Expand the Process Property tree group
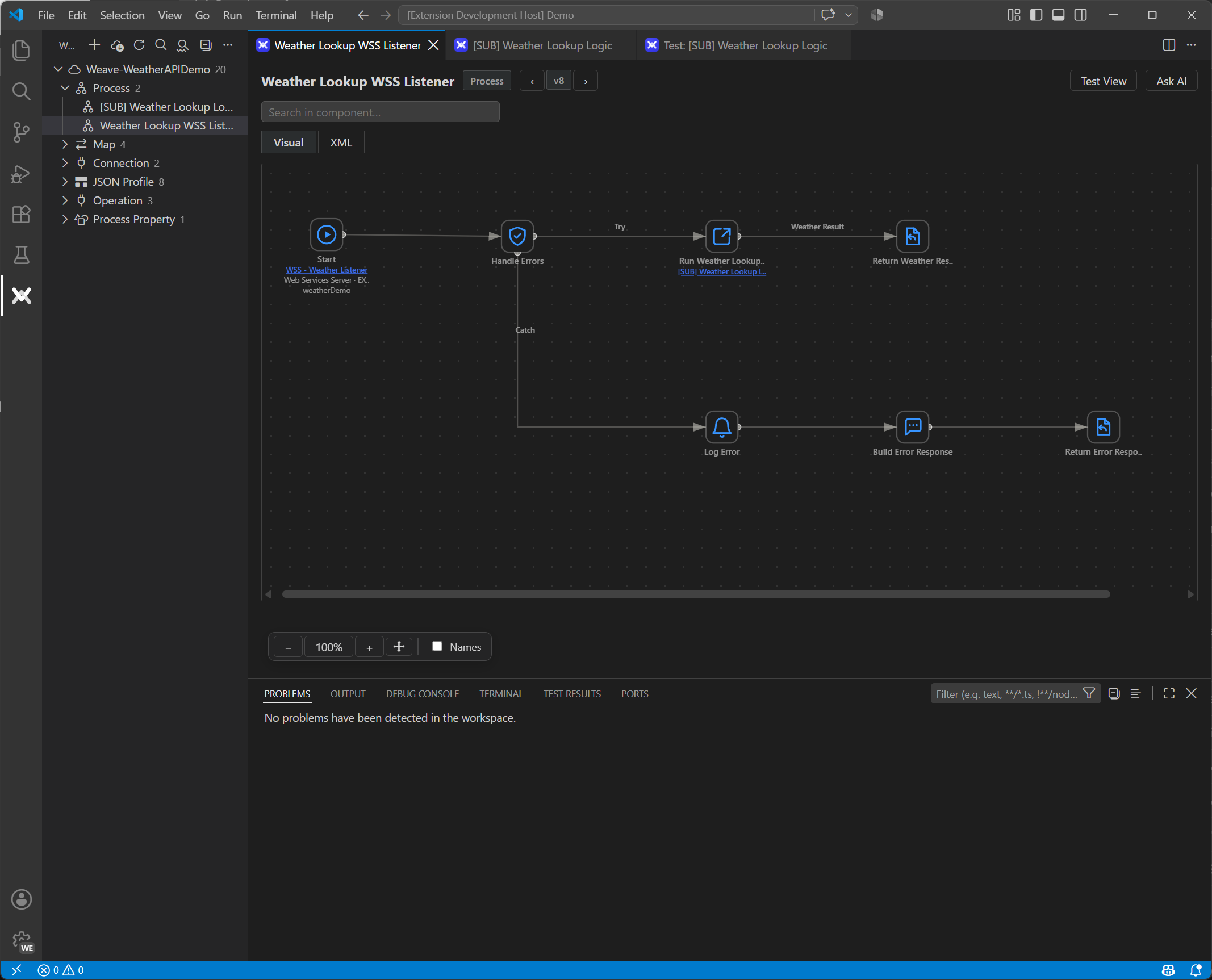1212x980 pixels. (65, 219)
